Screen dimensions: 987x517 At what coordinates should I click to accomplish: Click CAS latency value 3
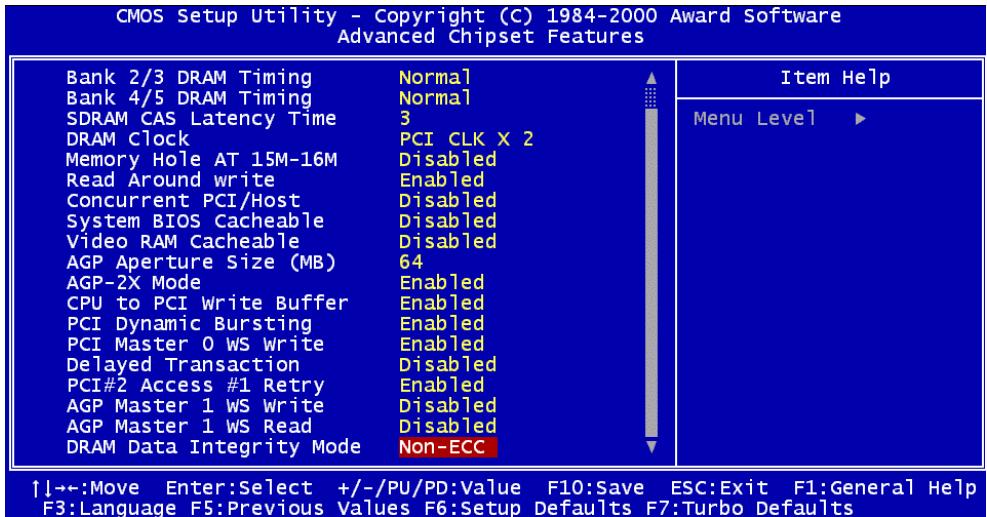tap(405, 118)
